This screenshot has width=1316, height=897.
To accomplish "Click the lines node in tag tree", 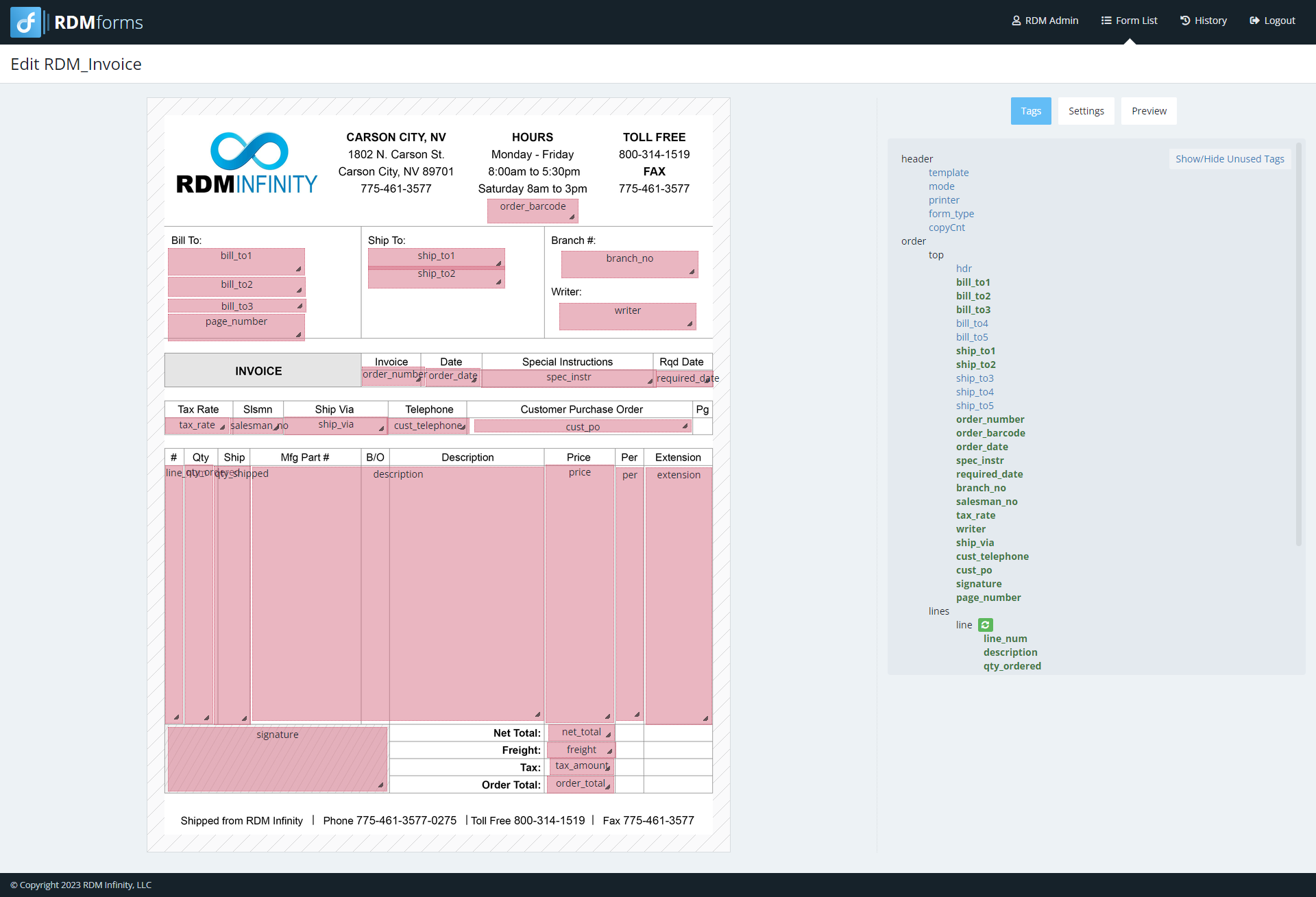I will pyautogui.click(x=939, y=611).
